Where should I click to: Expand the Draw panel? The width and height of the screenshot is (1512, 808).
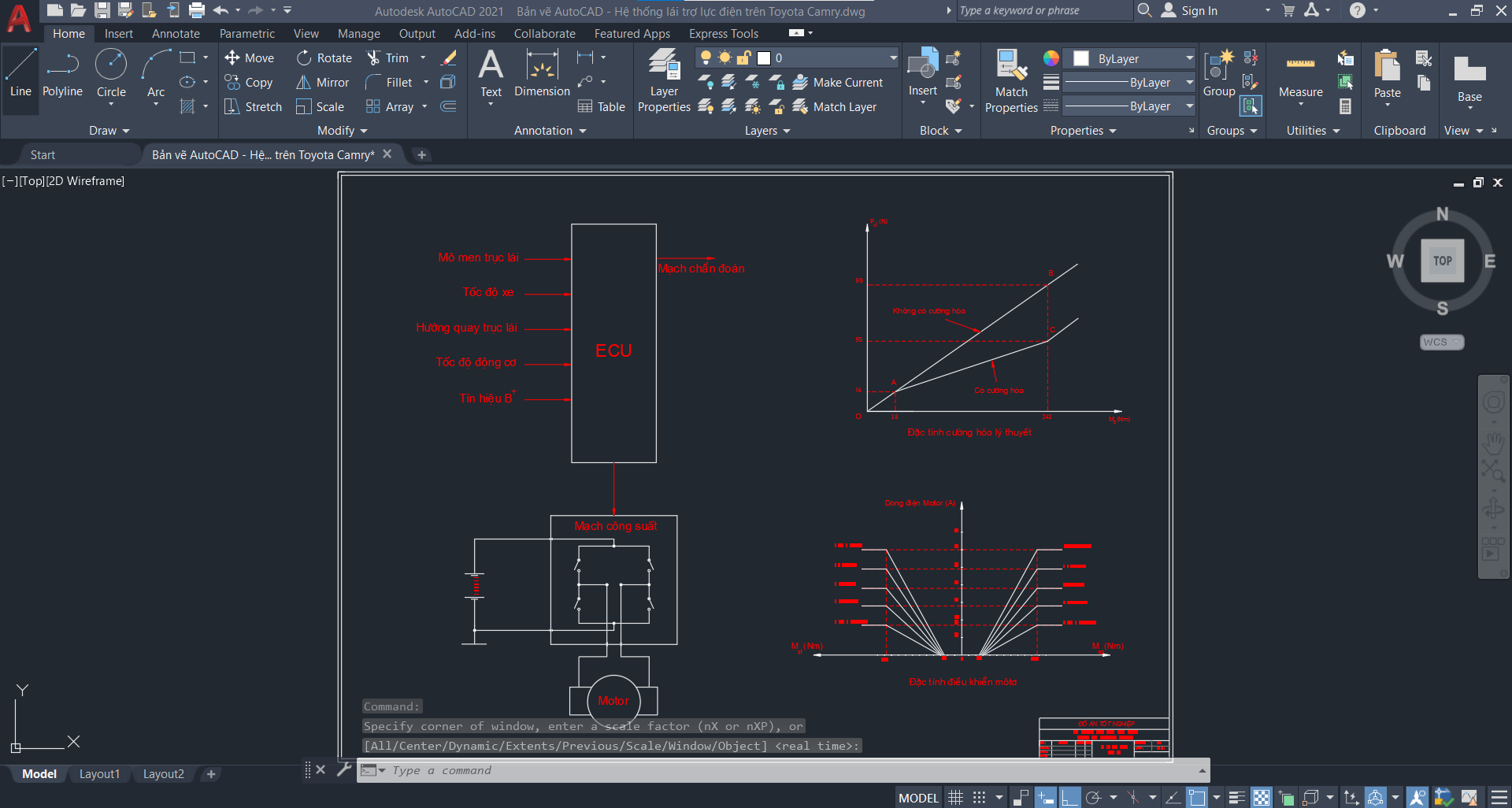(109, 131)
